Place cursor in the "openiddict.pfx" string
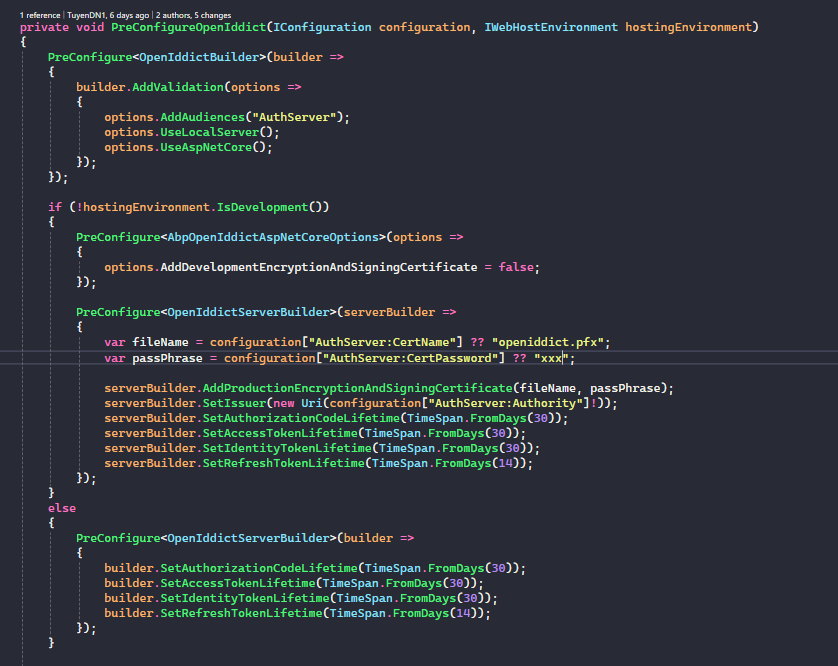 (x=550, y=342)
